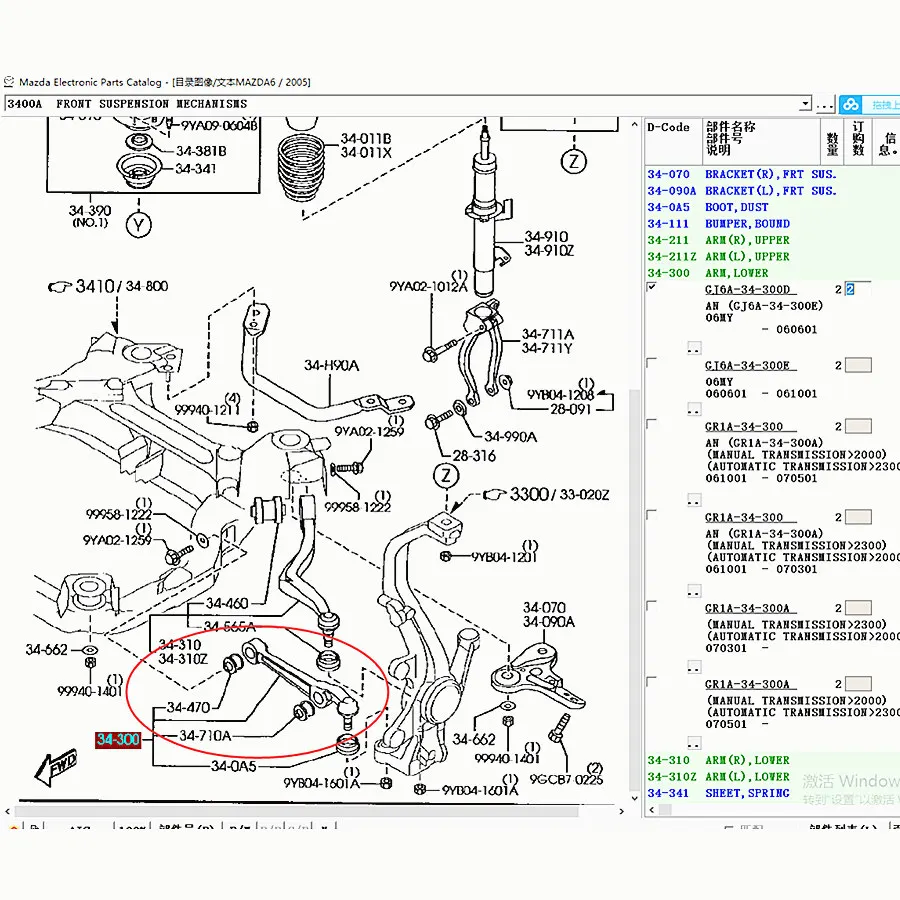This screenshot has height=900, width=900.
Task: Select the 34-310 ARM(R), LOWER list row
Action: [x=772, y=760]
